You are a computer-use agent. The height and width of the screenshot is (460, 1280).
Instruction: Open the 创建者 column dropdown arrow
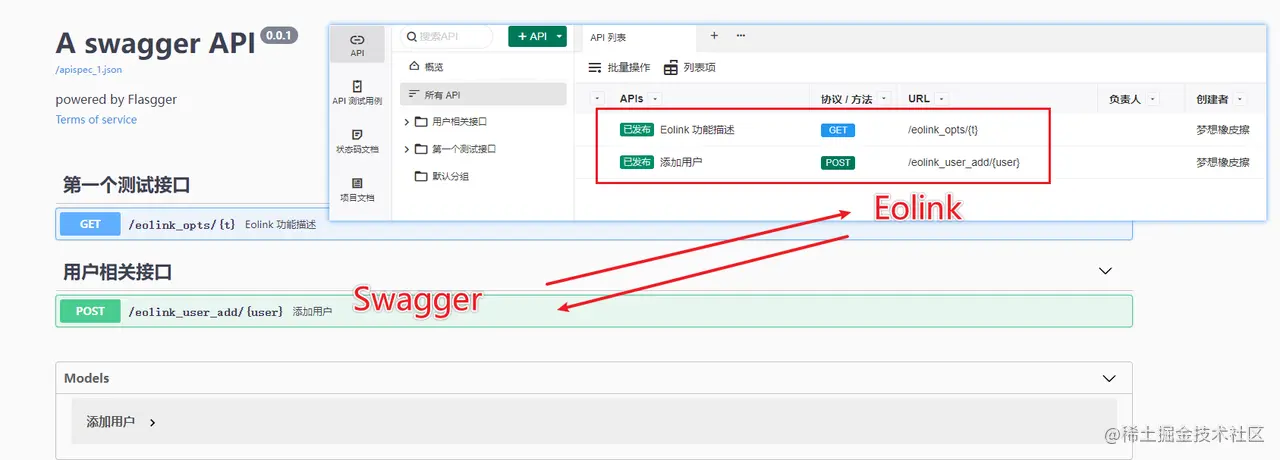click(1240, 99)
